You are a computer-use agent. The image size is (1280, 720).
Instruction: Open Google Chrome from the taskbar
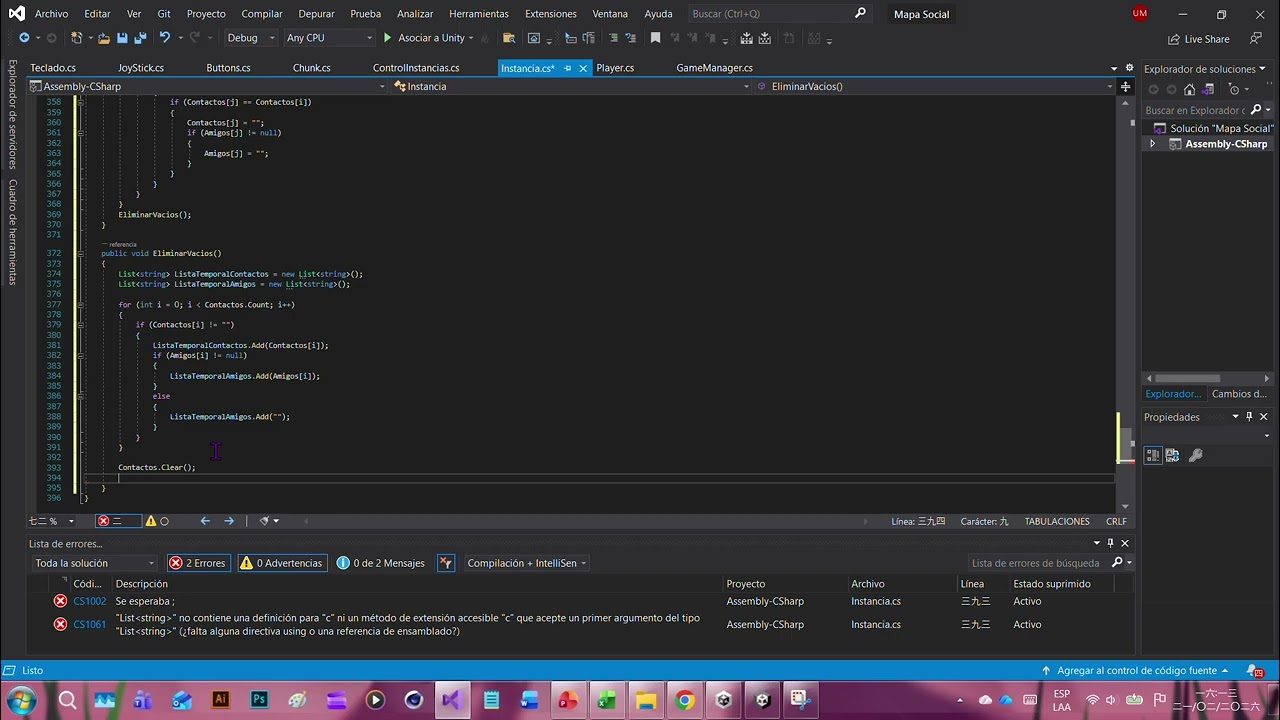[x=685, y=700]
